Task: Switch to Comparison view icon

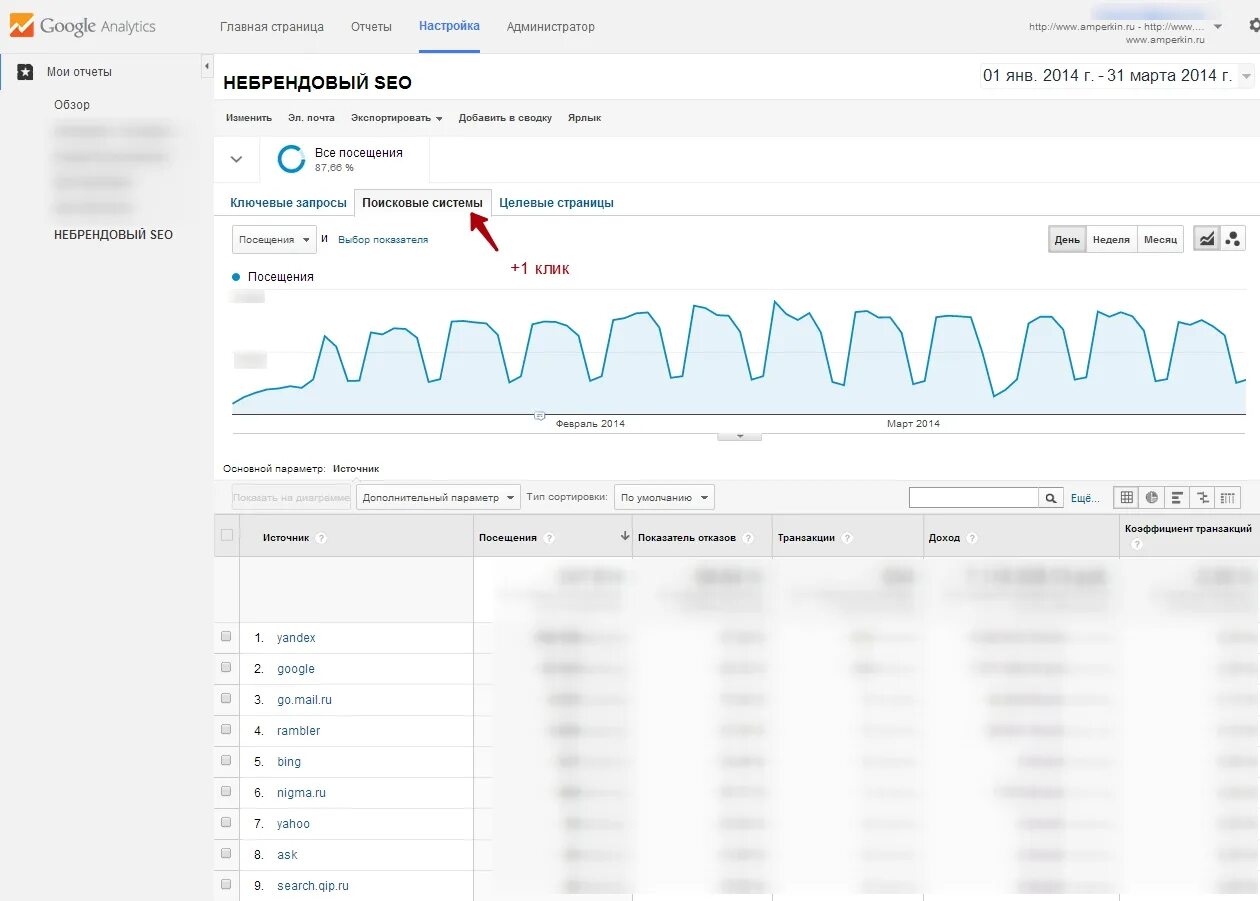Action: point(1202,497)
